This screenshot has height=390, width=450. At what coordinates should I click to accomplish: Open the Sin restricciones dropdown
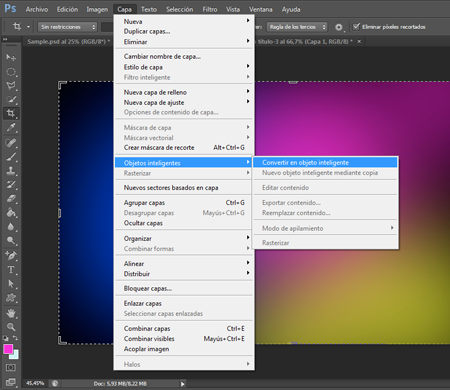coord(67,27)
